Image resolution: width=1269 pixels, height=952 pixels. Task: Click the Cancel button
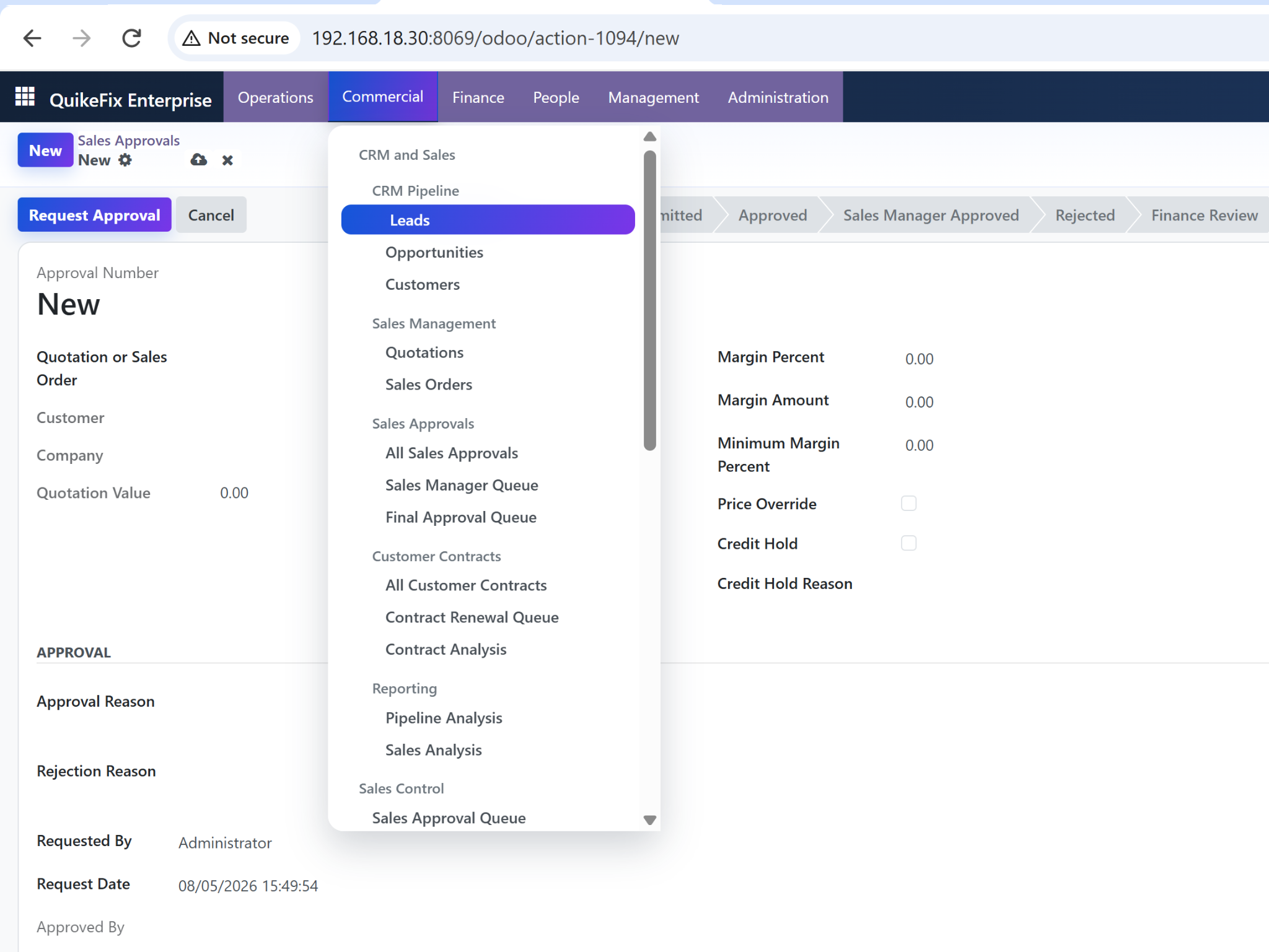tap(211, 215)
